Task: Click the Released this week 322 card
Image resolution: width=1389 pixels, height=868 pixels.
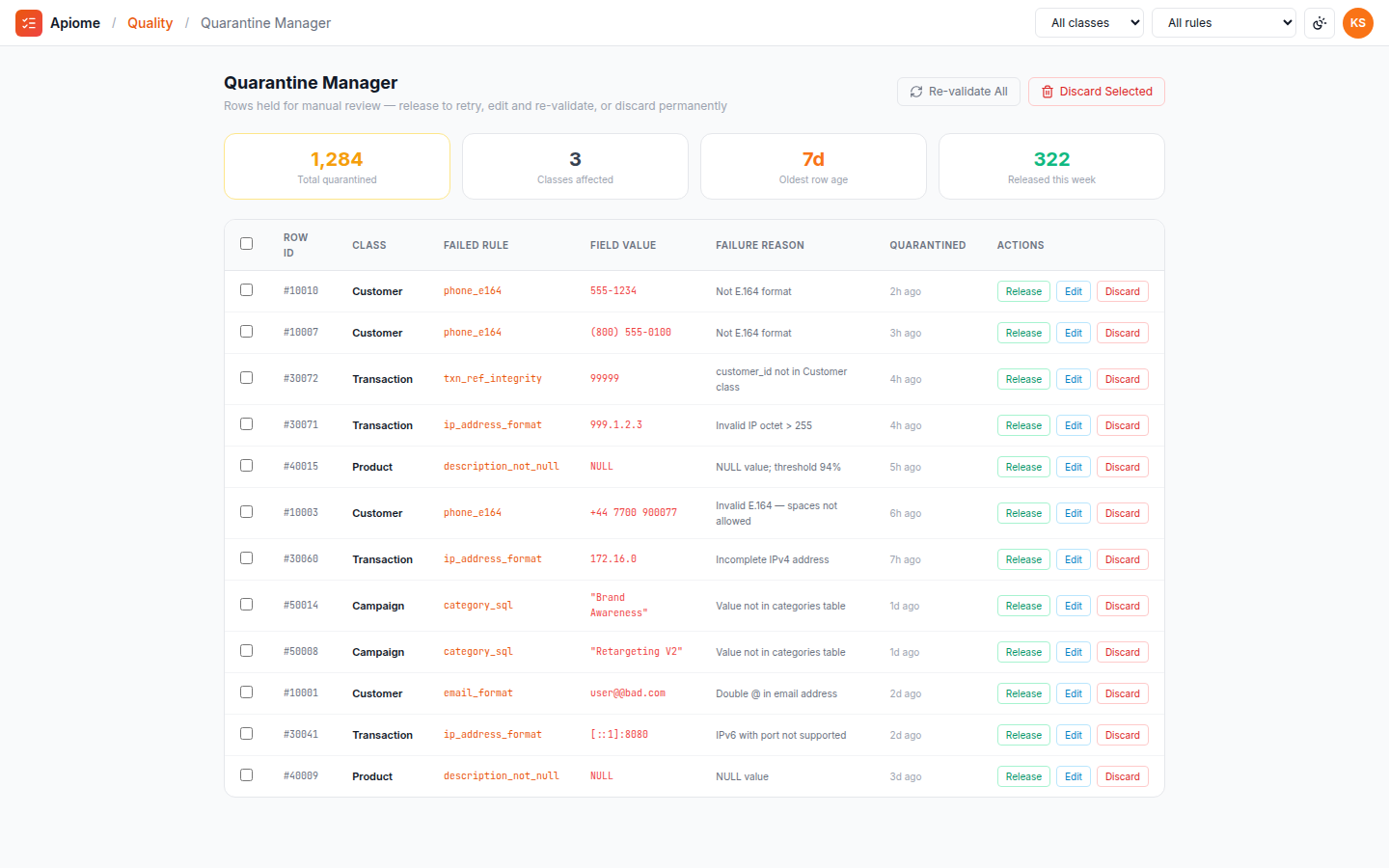Action: coord(1051,167)
